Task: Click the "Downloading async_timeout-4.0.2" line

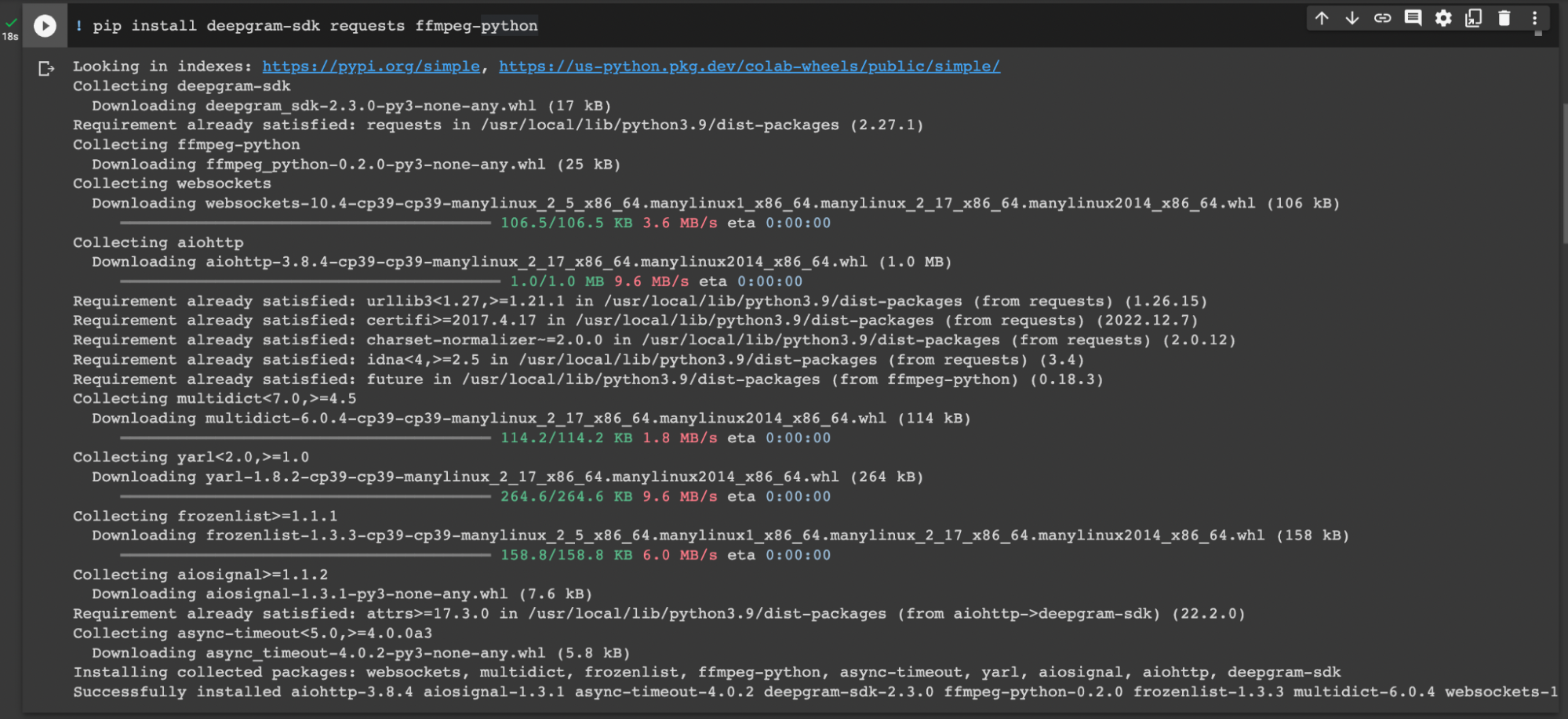Action: 361,653
